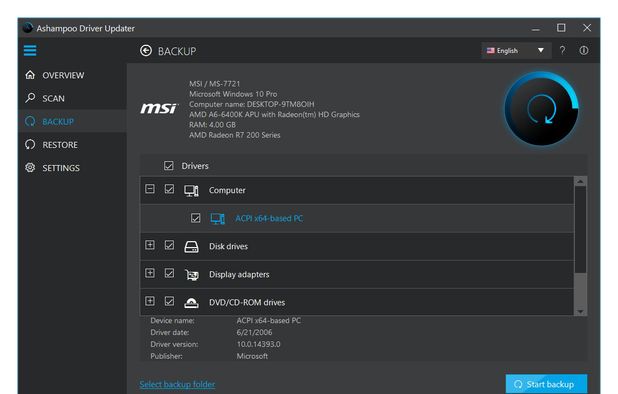Screen dimensions: 618x394
Task: Uncheck the DVD/CD-ROM drives checkbox
Action: 169,301
